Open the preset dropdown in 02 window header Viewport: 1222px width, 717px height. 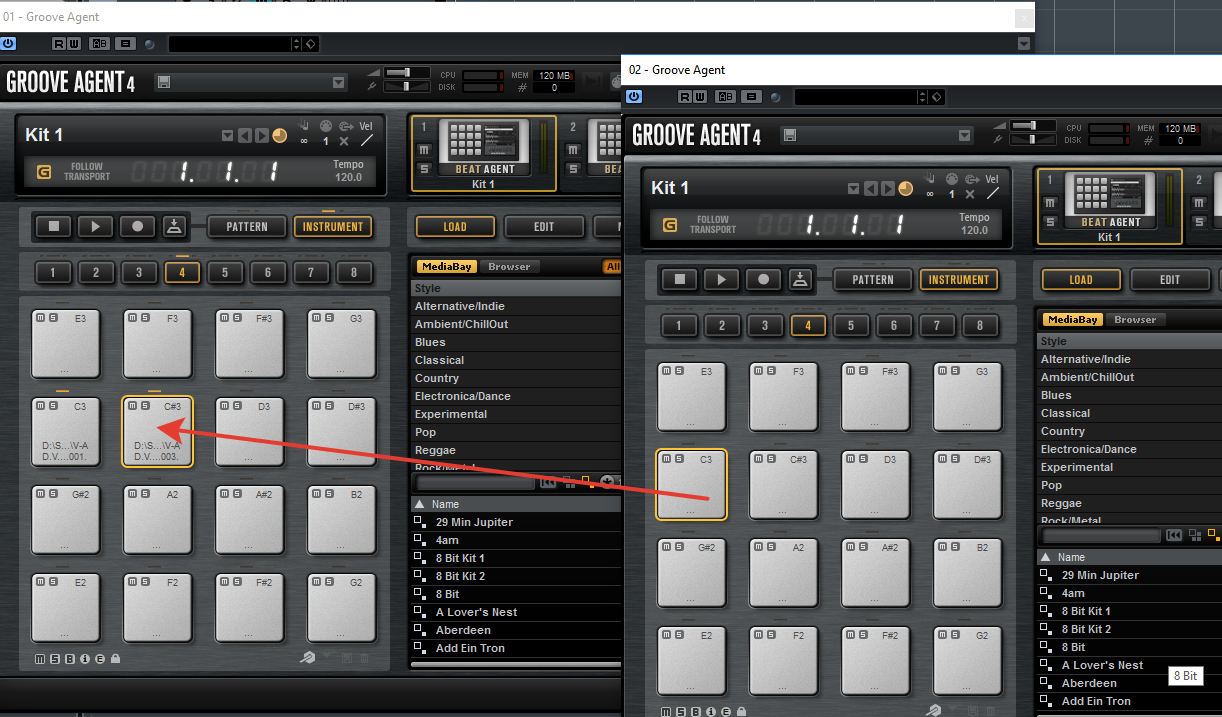[964, 136]
